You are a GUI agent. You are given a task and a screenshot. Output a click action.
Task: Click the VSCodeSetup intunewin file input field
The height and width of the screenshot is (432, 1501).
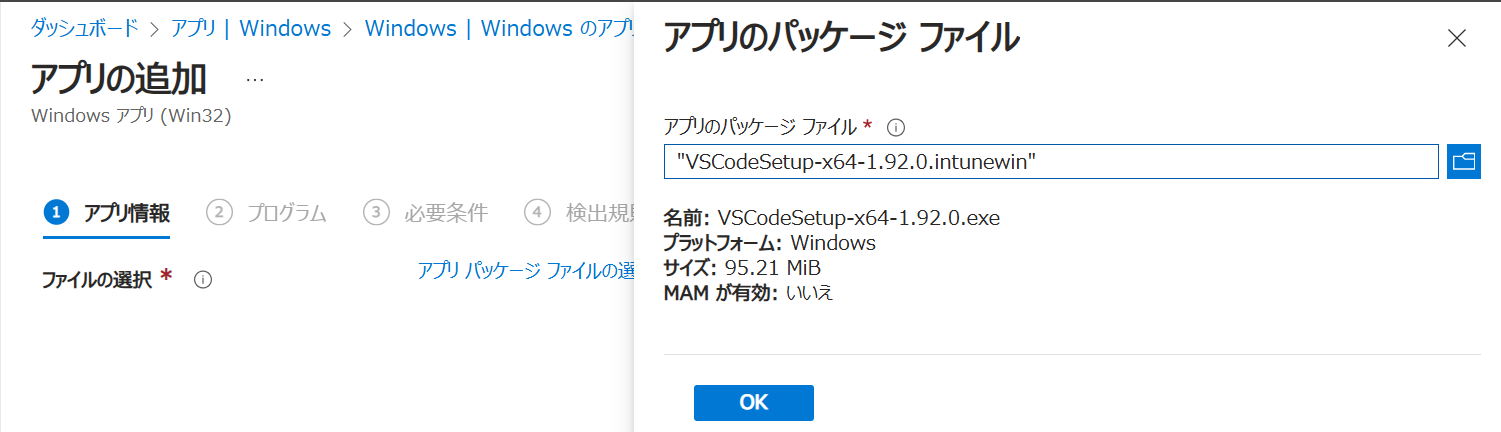(1051, 161)
